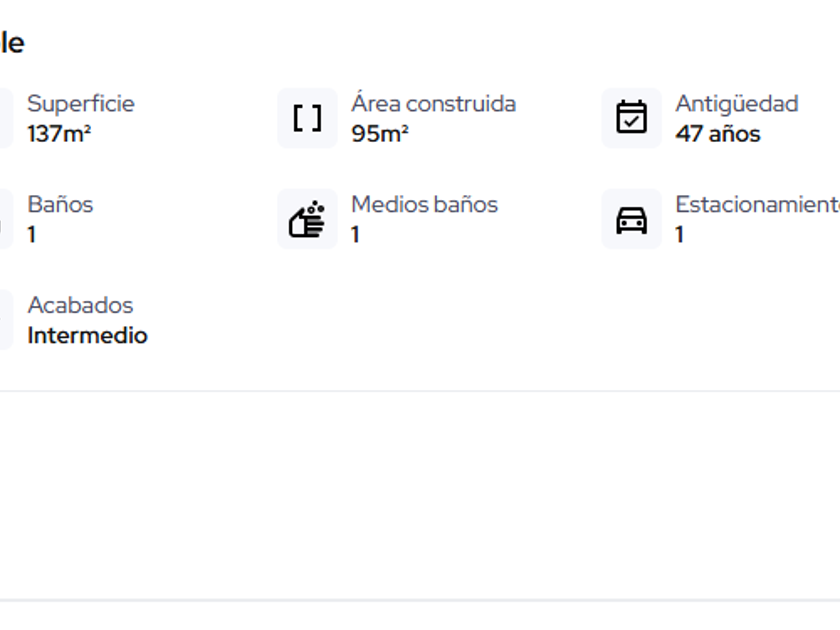
Task: Select the Superficie label
Action: tap(80, 104)
